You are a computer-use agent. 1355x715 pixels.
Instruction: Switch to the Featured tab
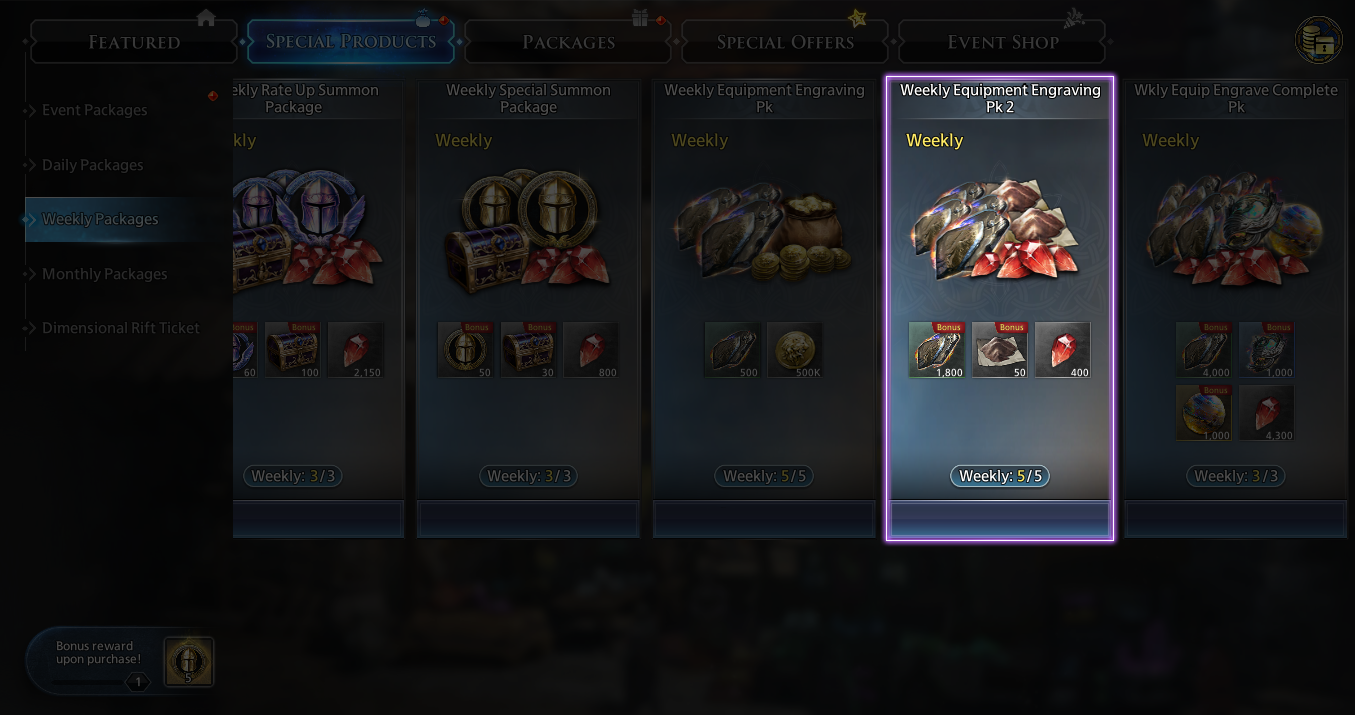pyautogui.click(x=135, y=42)
